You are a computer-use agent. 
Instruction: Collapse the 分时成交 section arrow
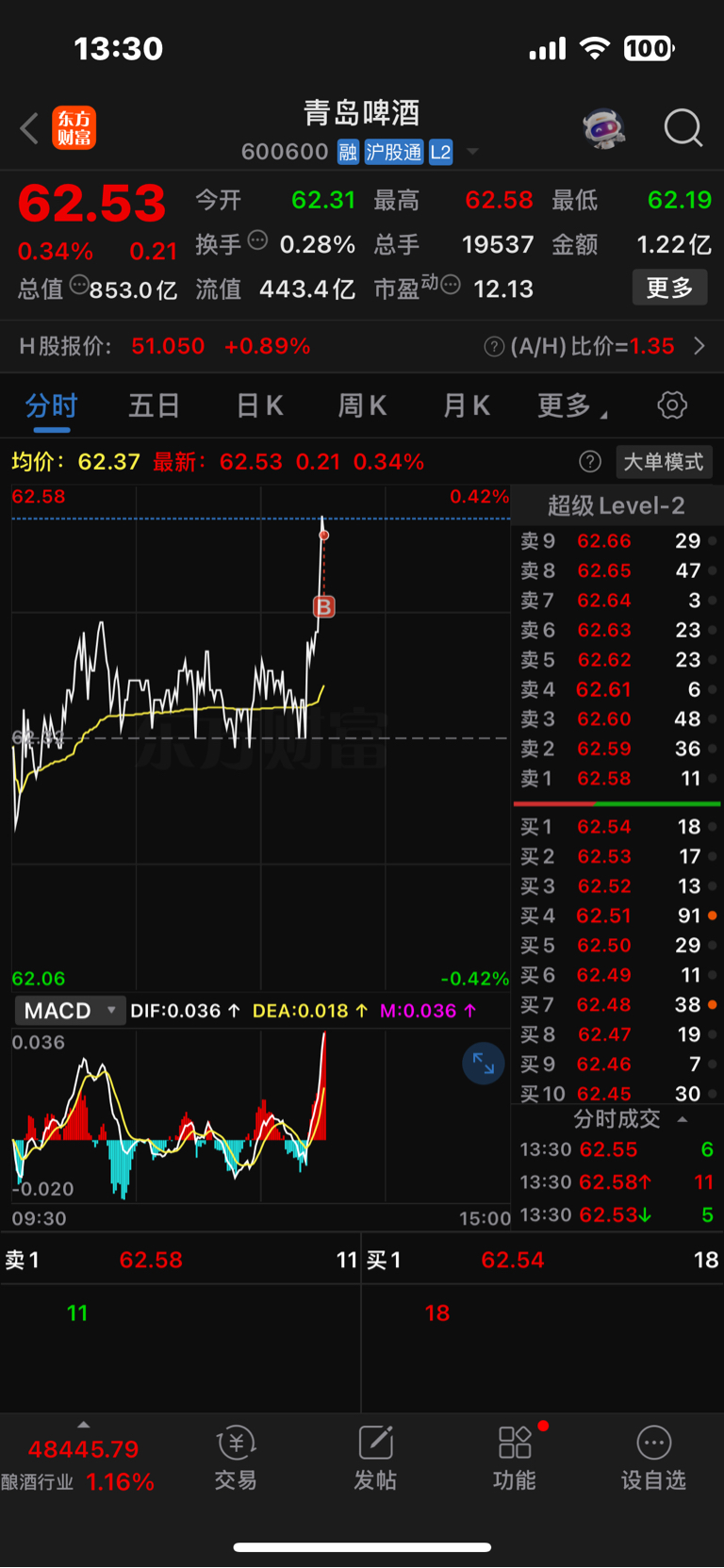[x=683, y=1119]
